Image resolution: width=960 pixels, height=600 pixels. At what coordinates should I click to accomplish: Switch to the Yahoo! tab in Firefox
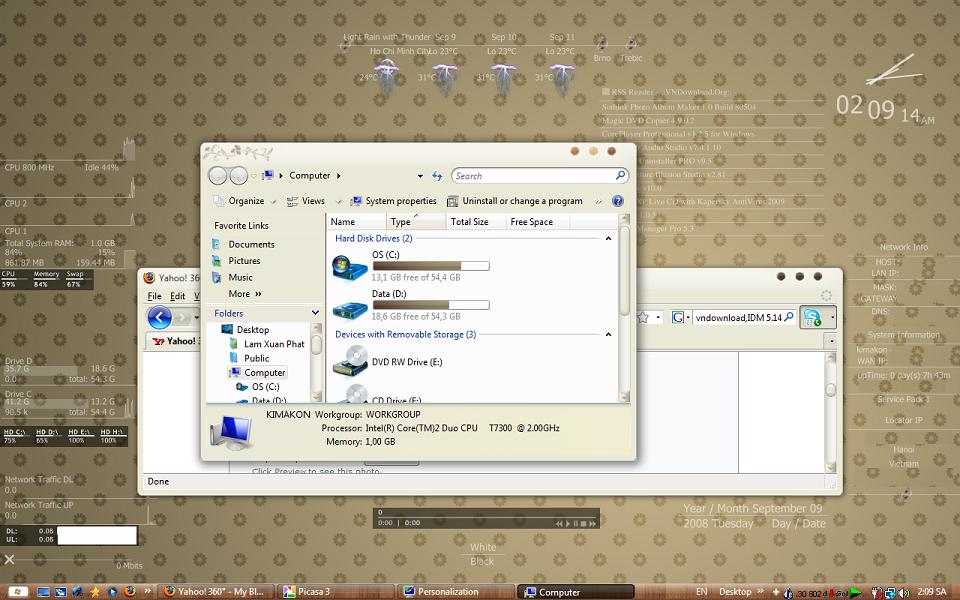click(x=174, y=341)
